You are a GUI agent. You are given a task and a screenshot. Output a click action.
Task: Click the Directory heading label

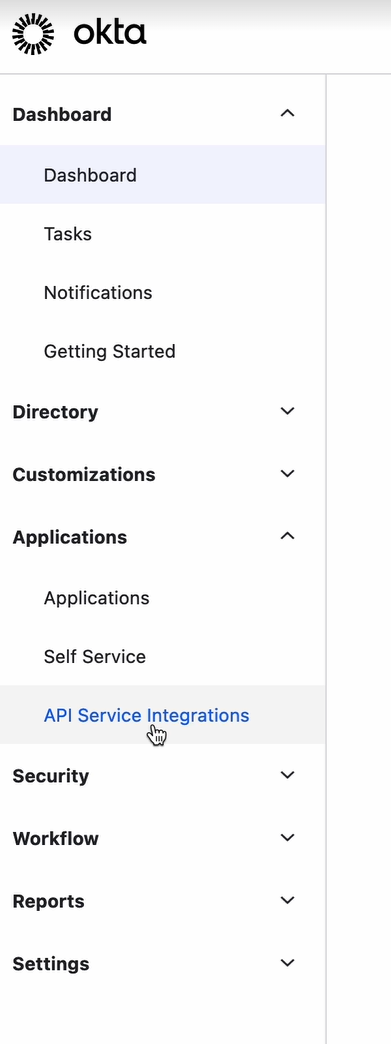[55, 411]
